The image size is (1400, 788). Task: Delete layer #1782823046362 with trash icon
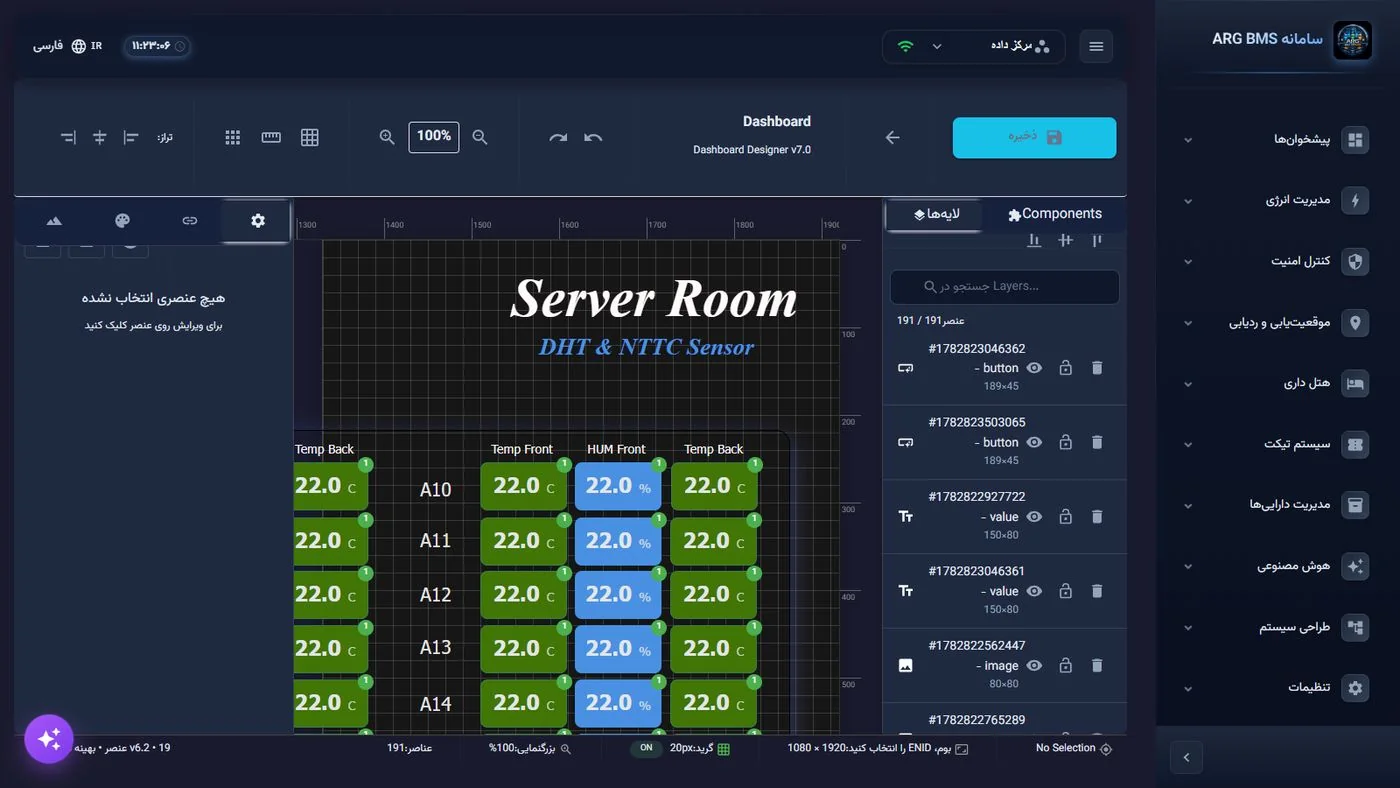click(x=1097, y=368)
